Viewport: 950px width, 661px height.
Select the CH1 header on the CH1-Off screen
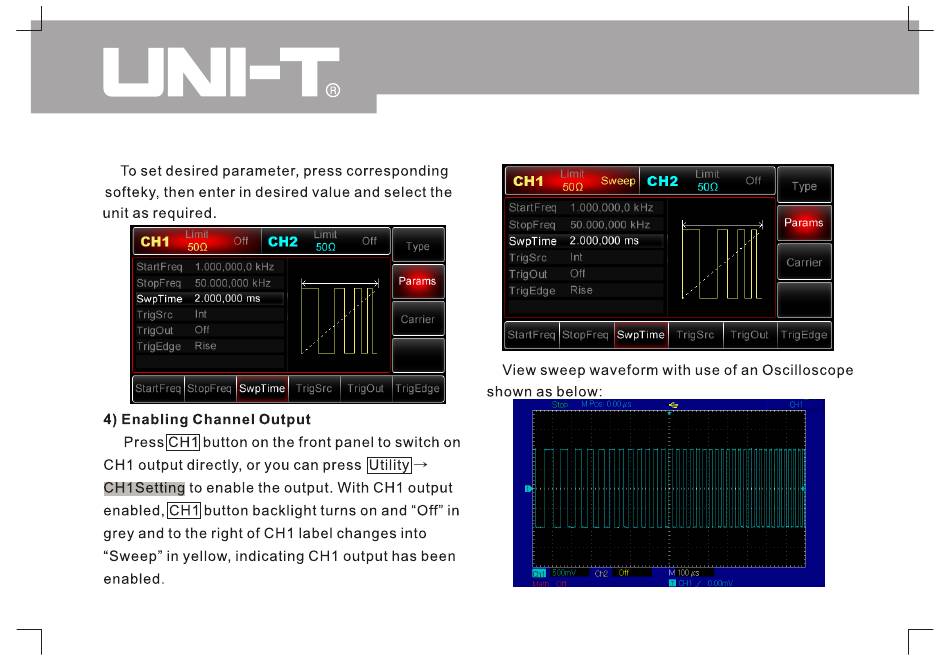coord(197,241)
